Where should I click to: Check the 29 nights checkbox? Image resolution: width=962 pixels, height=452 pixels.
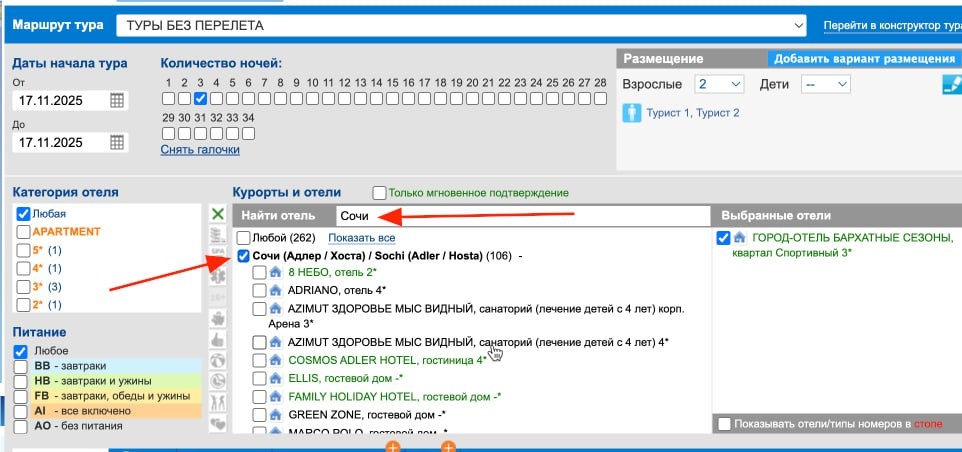[168, 133]
